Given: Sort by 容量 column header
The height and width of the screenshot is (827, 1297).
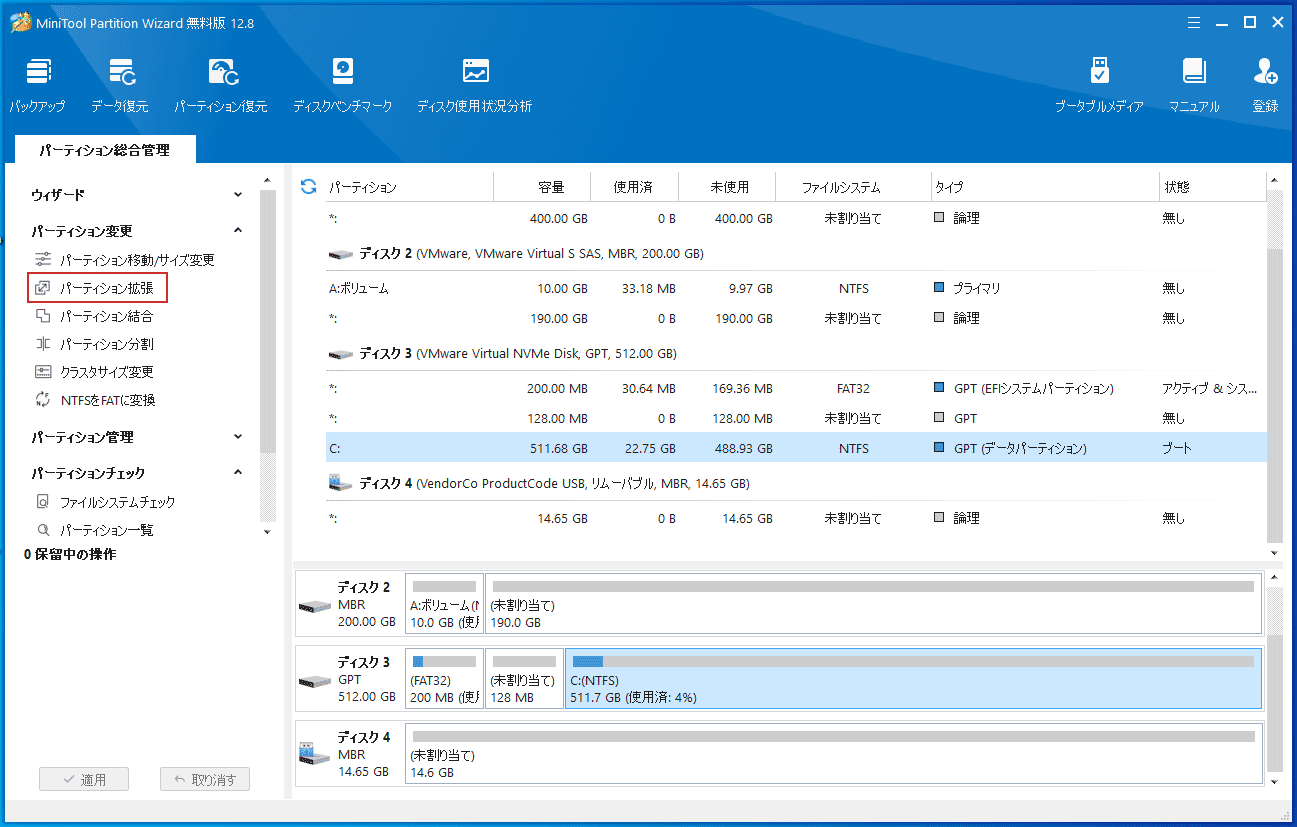Looking at the screenshot, I should [541, 187].
